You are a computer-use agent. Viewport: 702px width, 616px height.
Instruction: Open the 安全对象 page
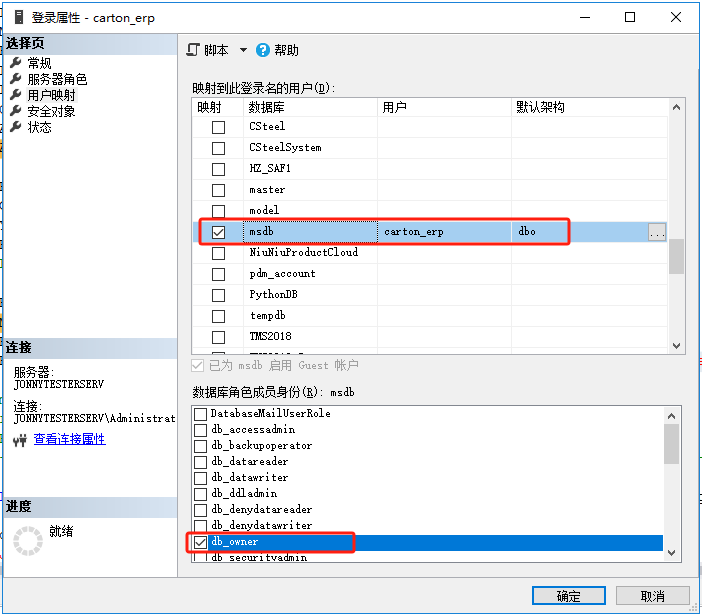point(51,111)
